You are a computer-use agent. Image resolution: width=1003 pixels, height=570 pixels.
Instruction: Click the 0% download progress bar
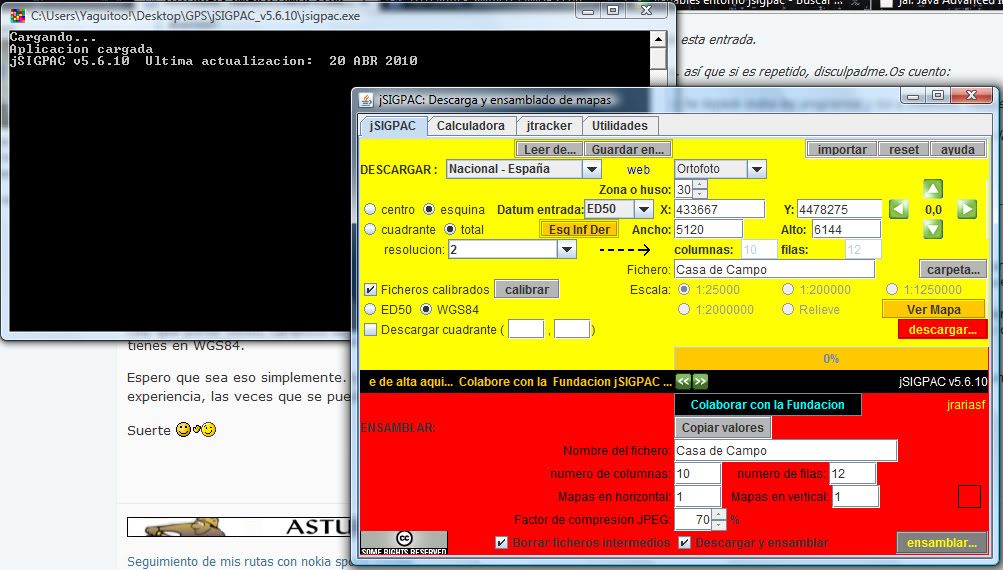click(x=831, y=359)
